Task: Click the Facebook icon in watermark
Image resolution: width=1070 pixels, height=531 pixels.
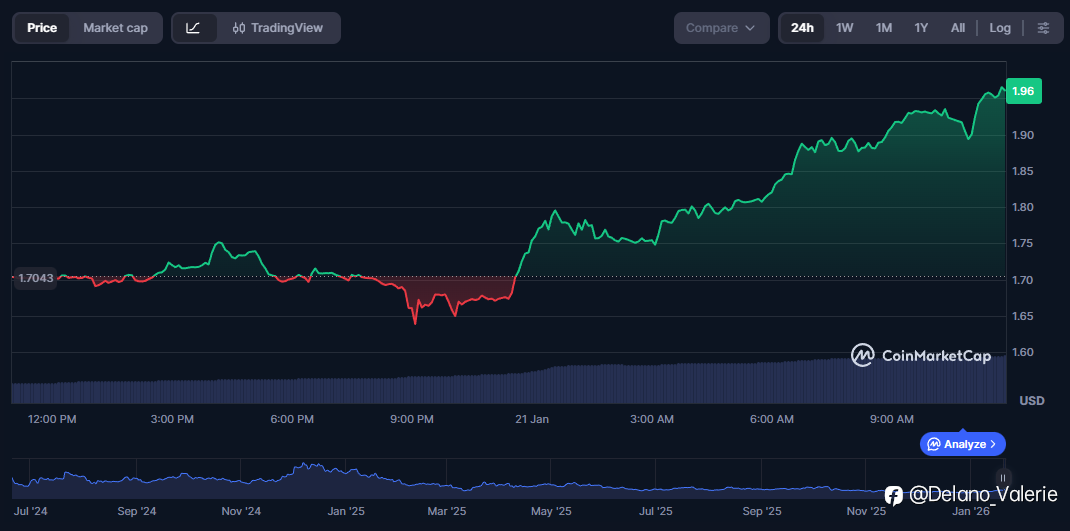Action: (894, 495)
